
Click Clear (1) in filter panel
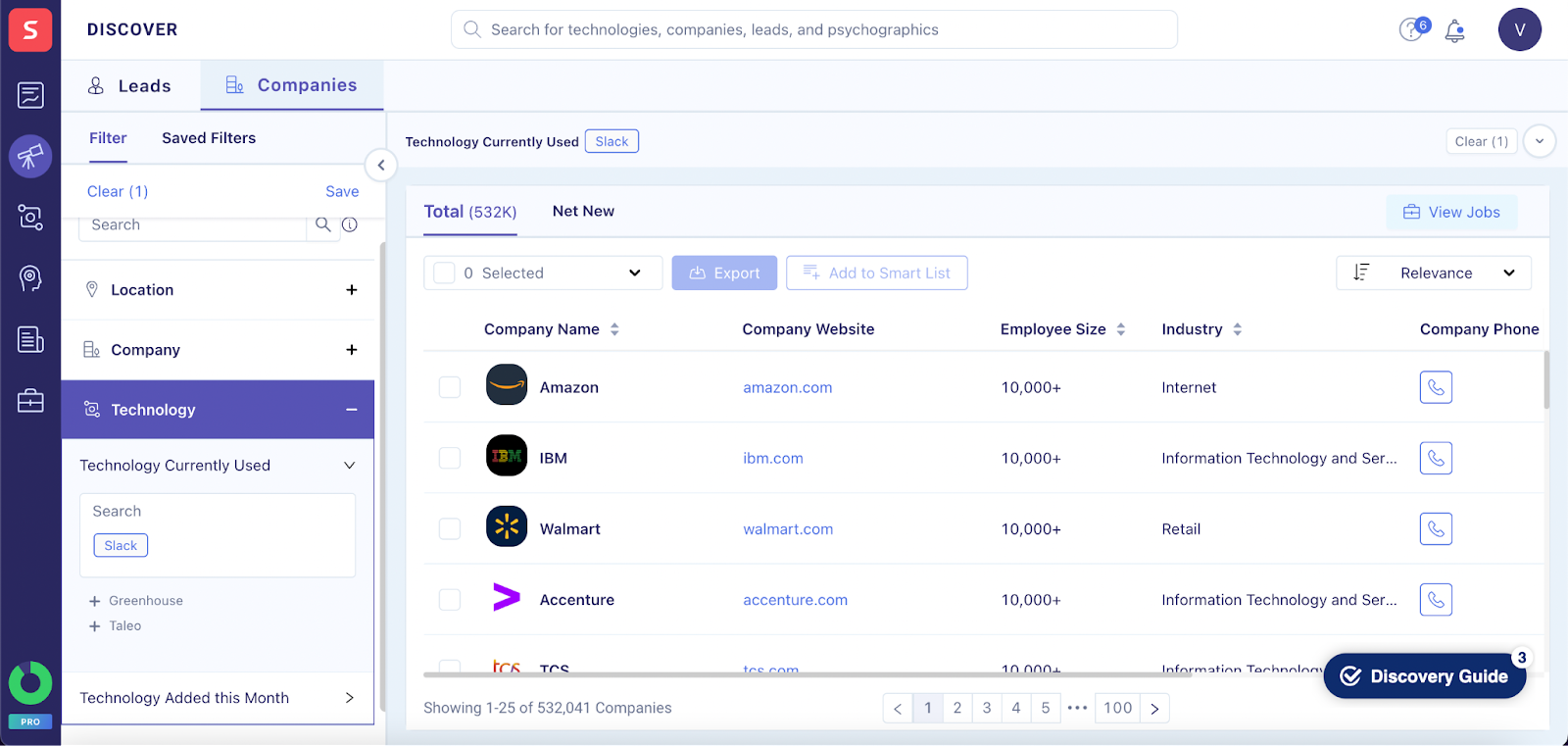118,191
